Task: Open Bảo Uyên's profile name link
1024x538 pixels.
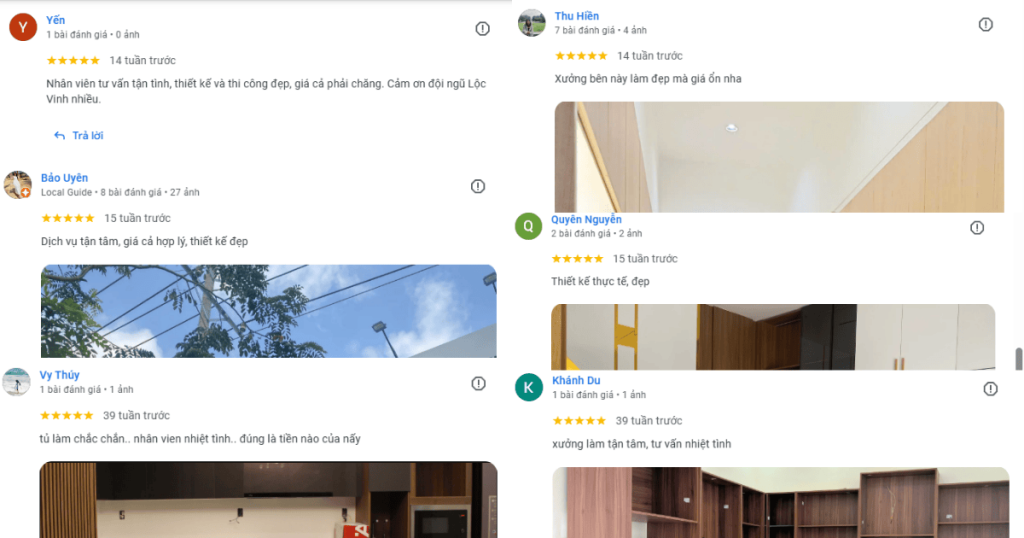Action: point(64,178)
